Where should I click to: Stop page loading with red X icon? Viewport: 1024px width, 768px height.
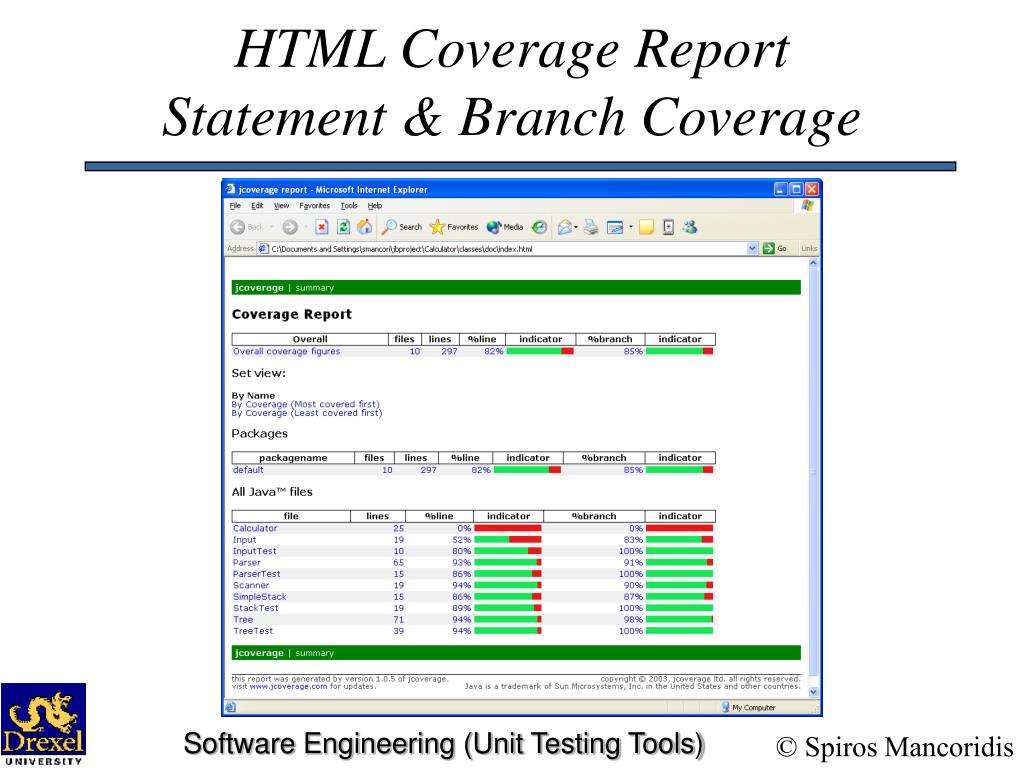pyautogui.click(x=321, y=227)
